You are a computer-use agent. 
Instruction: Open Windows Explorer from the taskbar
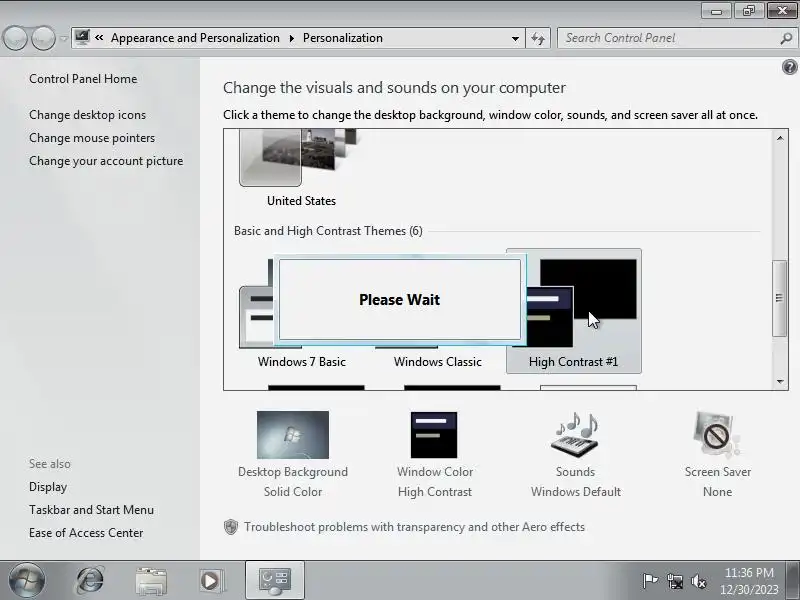pos(151,581)
